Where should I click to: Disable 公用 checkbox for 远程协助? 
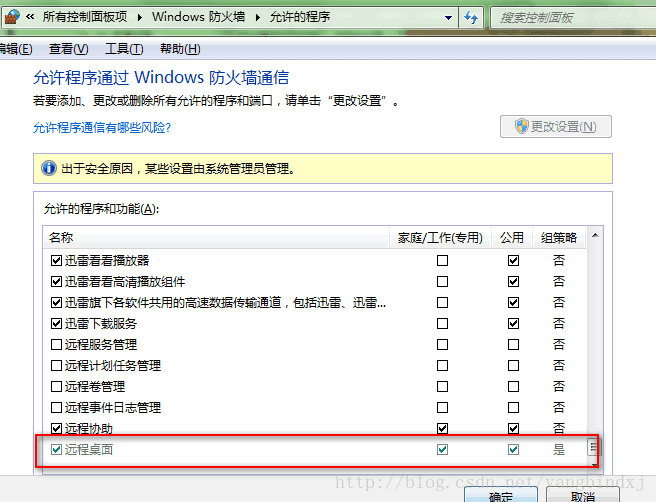513,428
